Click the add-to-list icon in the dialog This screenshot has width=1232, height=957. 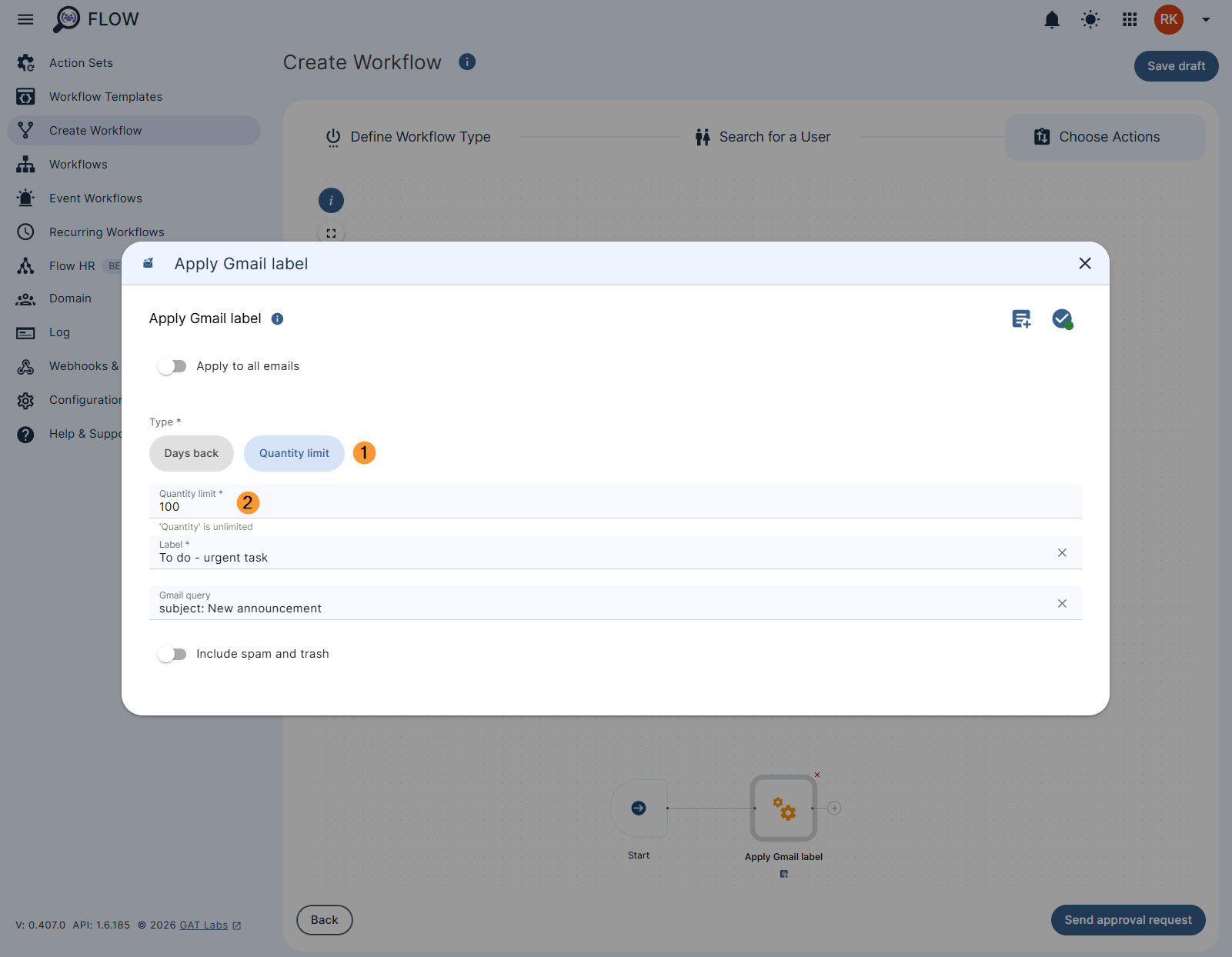tap(1021, 318)
